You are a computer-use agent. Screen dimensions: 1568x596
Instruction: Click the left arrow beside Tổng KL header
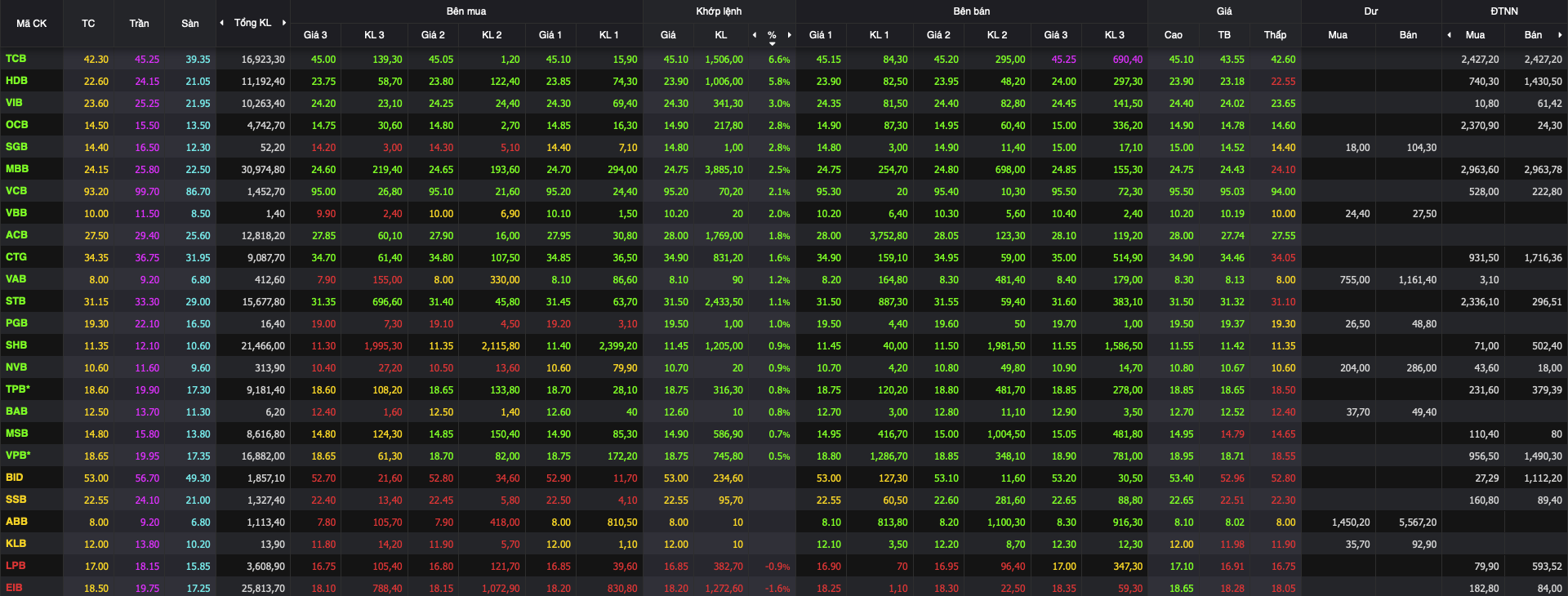click(x=222, y=23)
